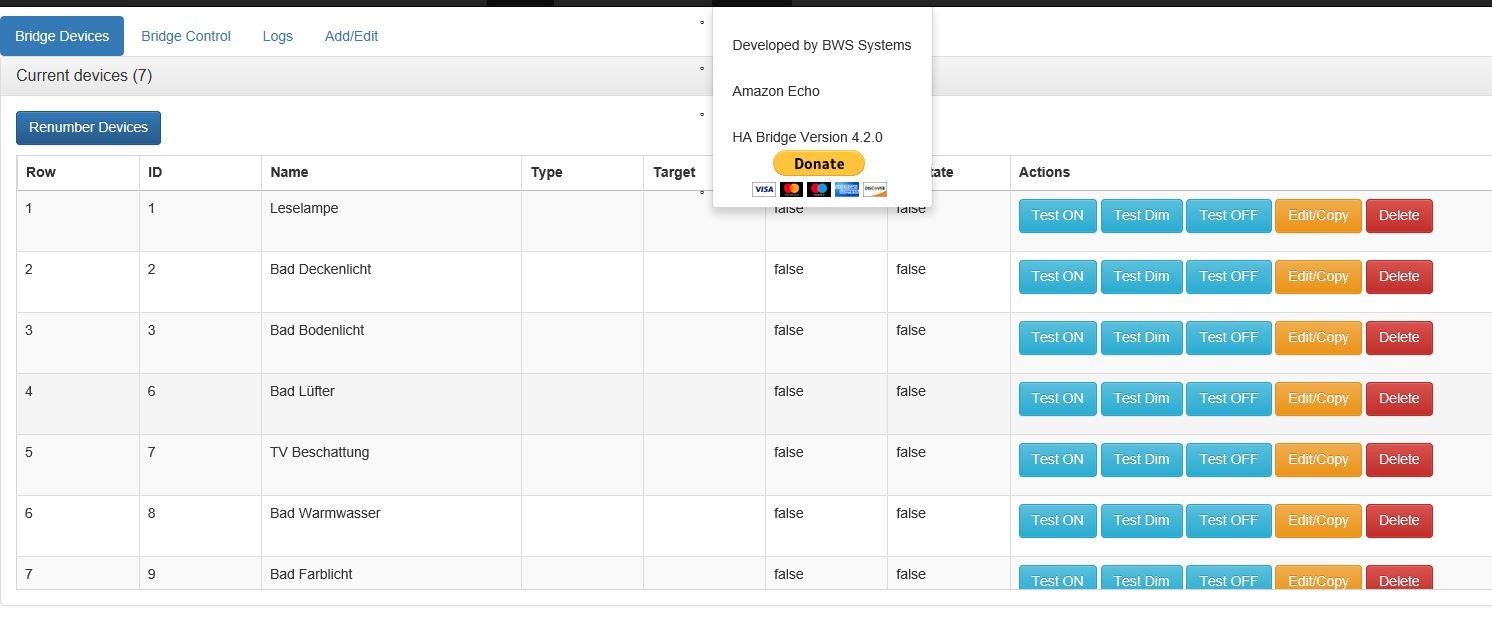Viewport: 1492px width, 620px height.
Task: Click Edit/Copy for Bad Deckenlicht
Action: click(1318, 276)
